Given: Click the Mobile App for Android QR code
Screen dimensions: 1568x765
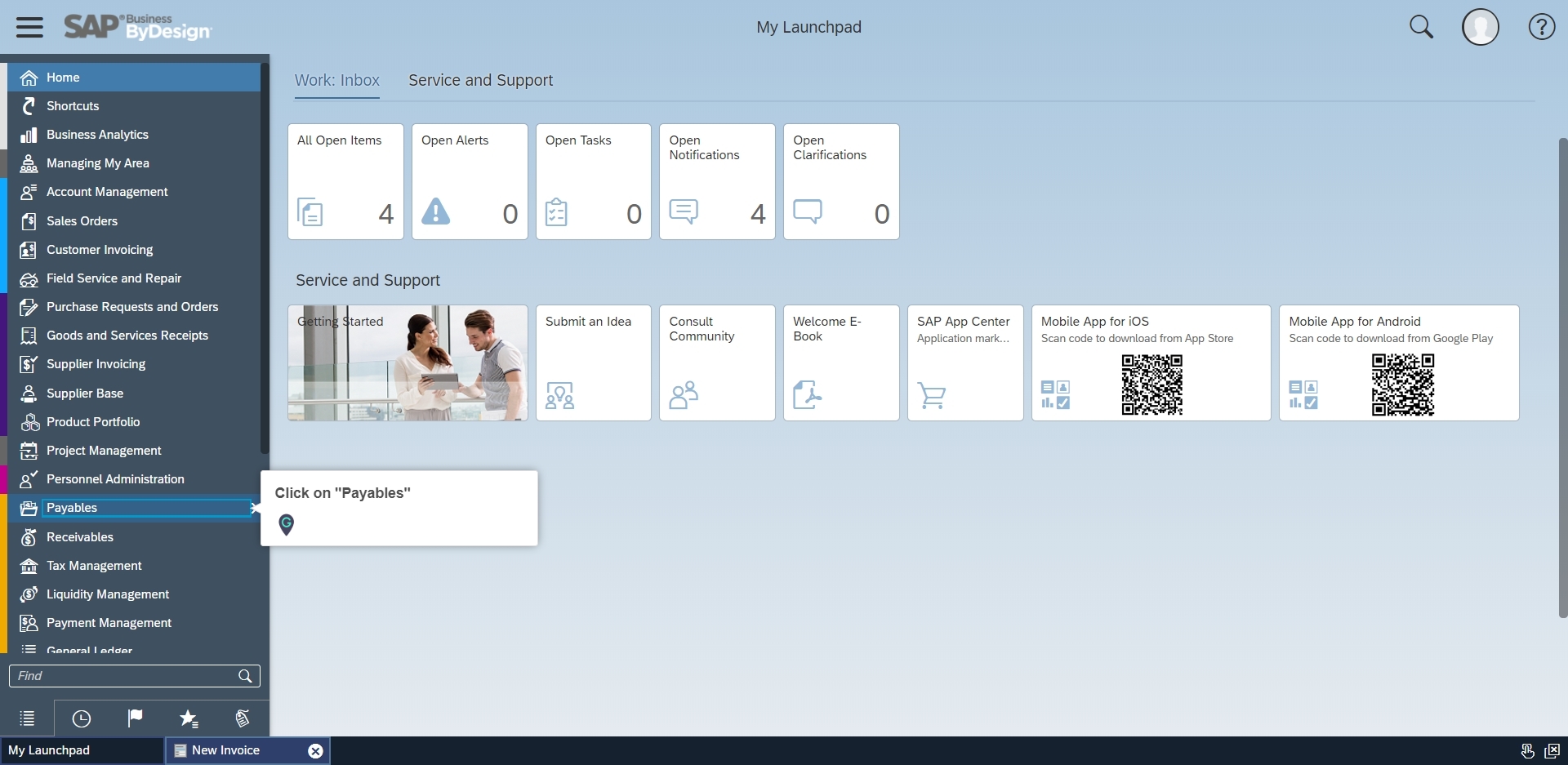Looking at the screenshot, I should click(1403, 385).
